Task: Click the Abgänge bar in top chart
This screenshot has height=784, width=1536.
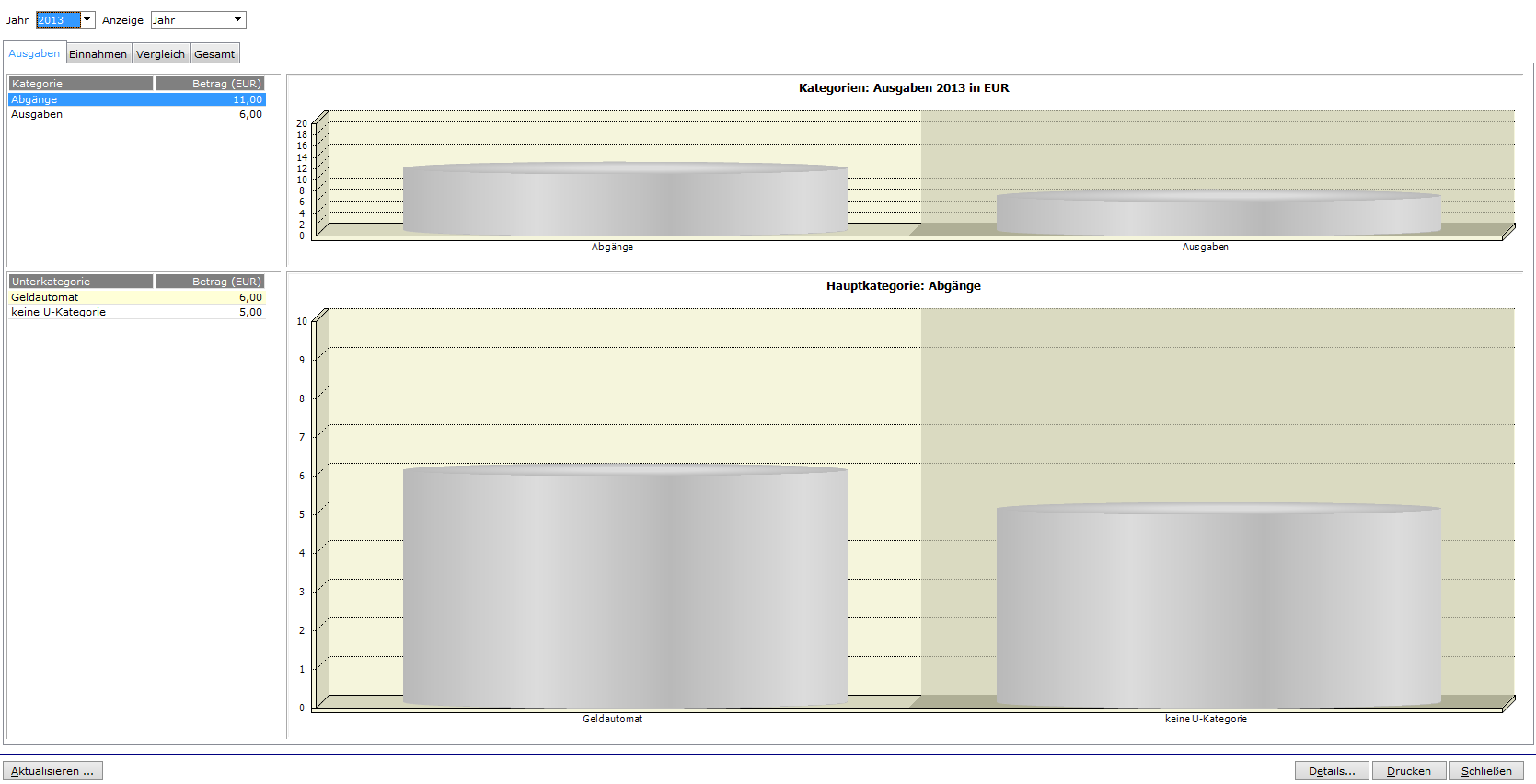Action: point(625,199)
